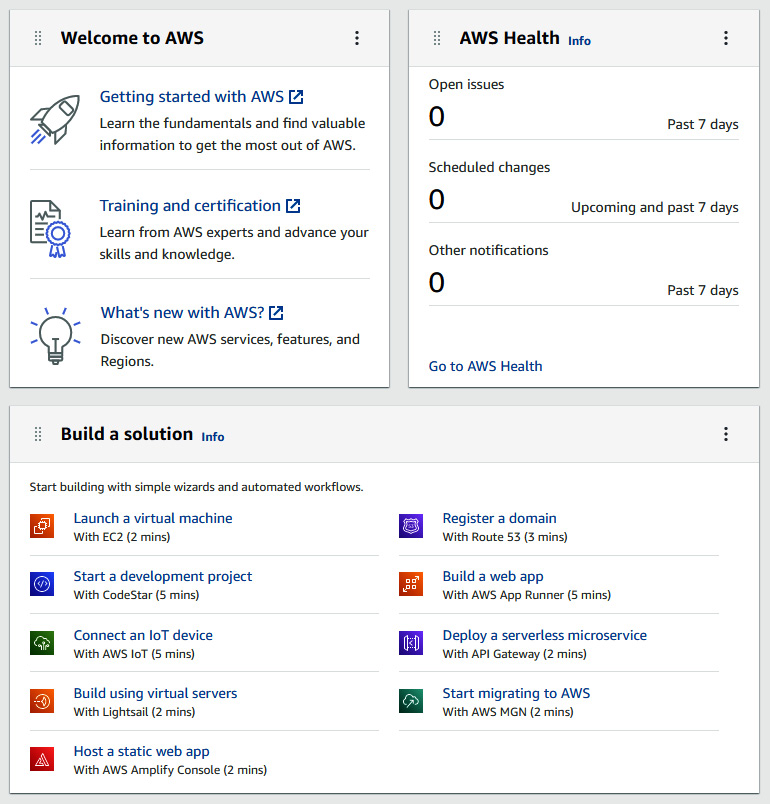Click the 'With API Gateway (2 mins)' text

click(515, 654)
